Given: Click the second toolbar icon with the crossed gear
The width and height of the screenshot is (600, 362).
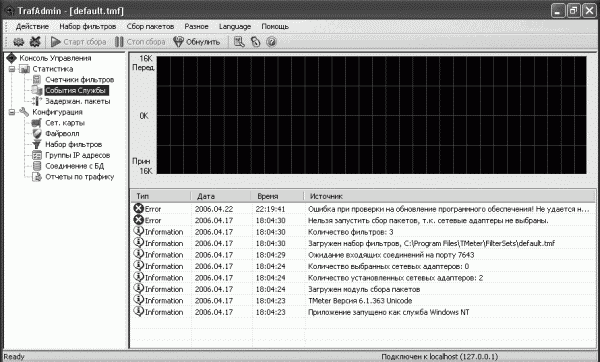Looking at the screenshot, I should click(35, 42).
